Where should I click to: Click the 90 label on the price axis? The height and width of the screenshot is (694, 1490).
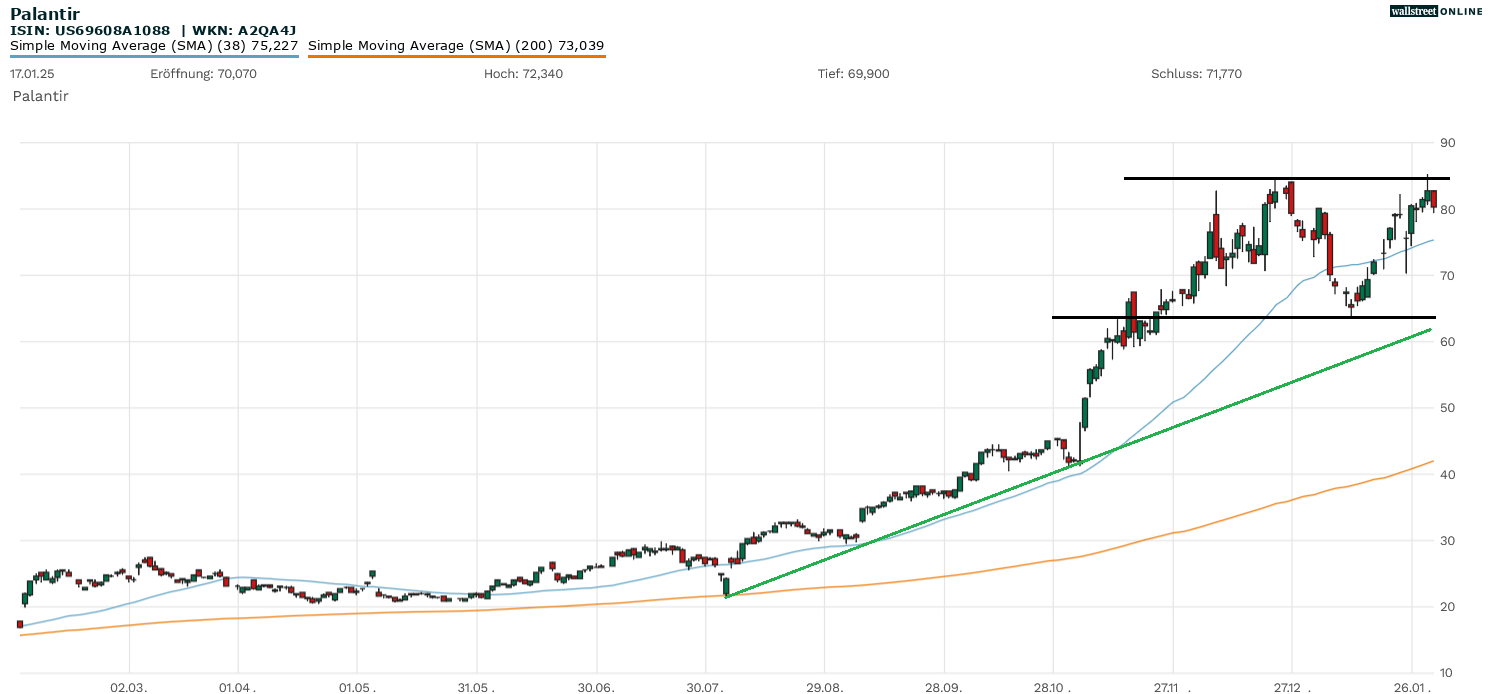pyautogui.click(x=1447, y=144)
